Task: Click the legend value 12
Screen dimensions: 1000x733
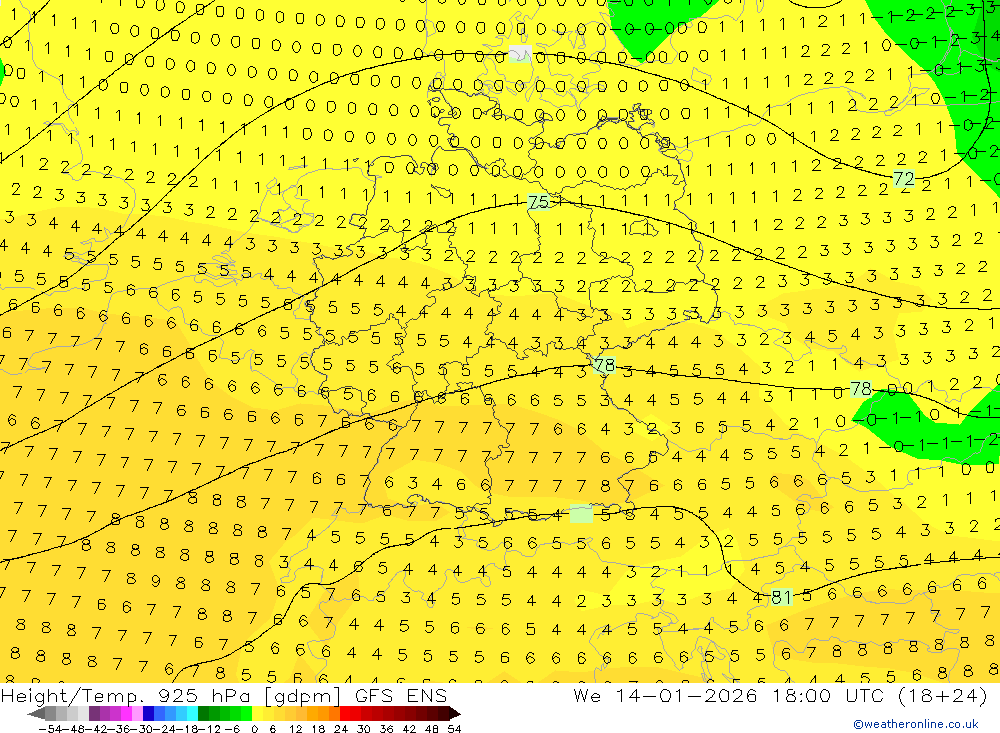Action: pos(296,729)
